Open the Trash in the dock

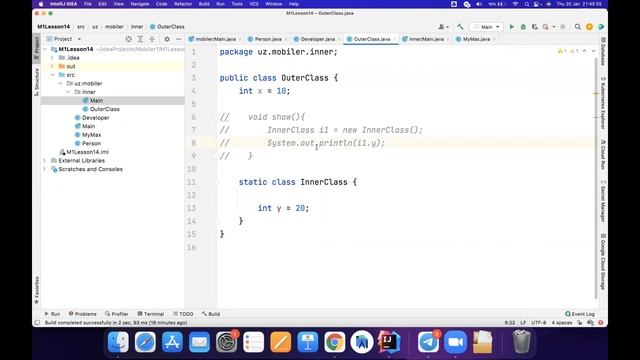[x=521, y=342]
